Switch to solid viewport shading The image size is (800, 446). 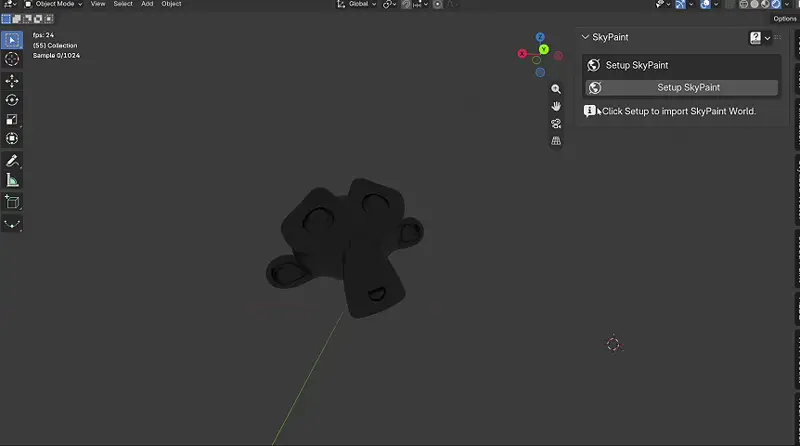coord(755,4)
